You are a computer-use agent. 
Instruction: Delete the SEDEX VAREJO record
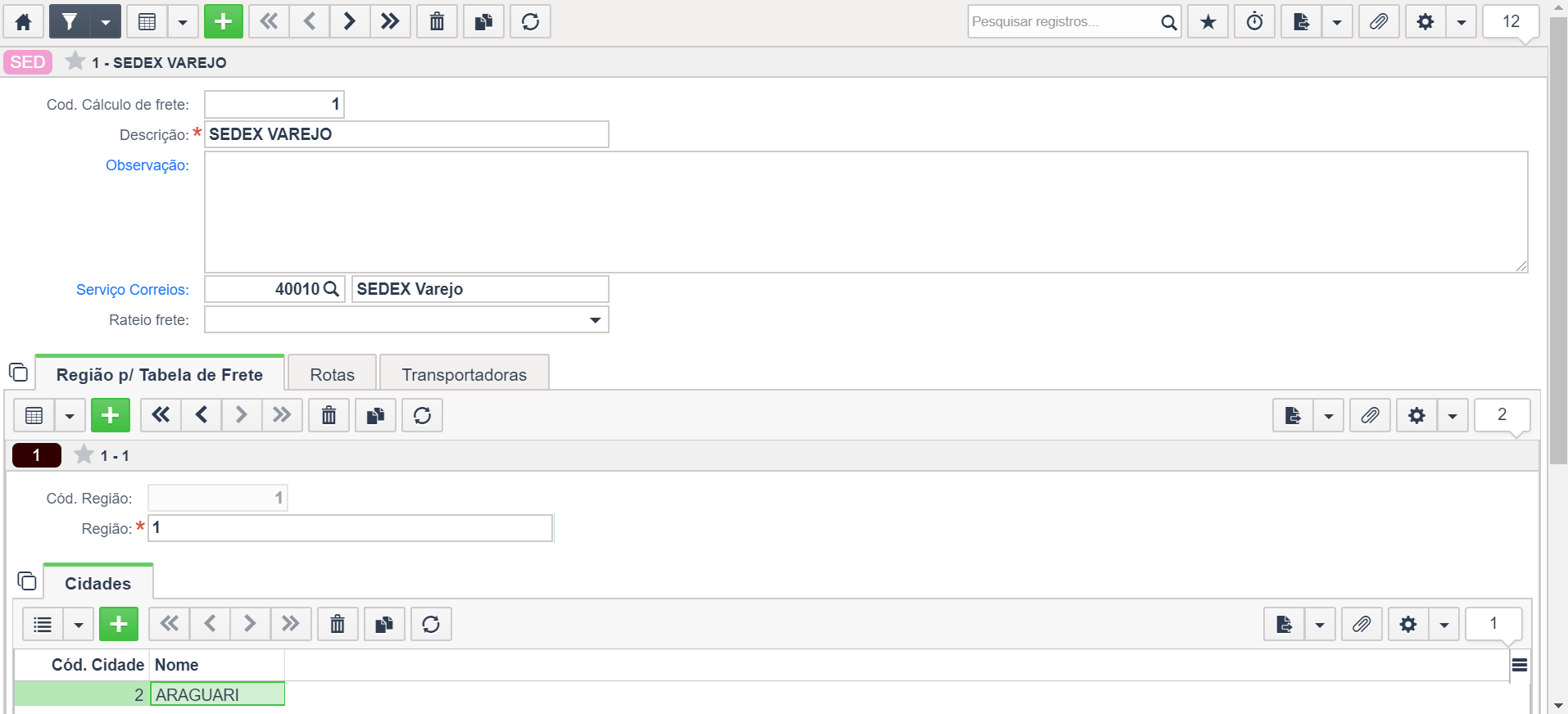pyautogui.click(x=437, y=21)
